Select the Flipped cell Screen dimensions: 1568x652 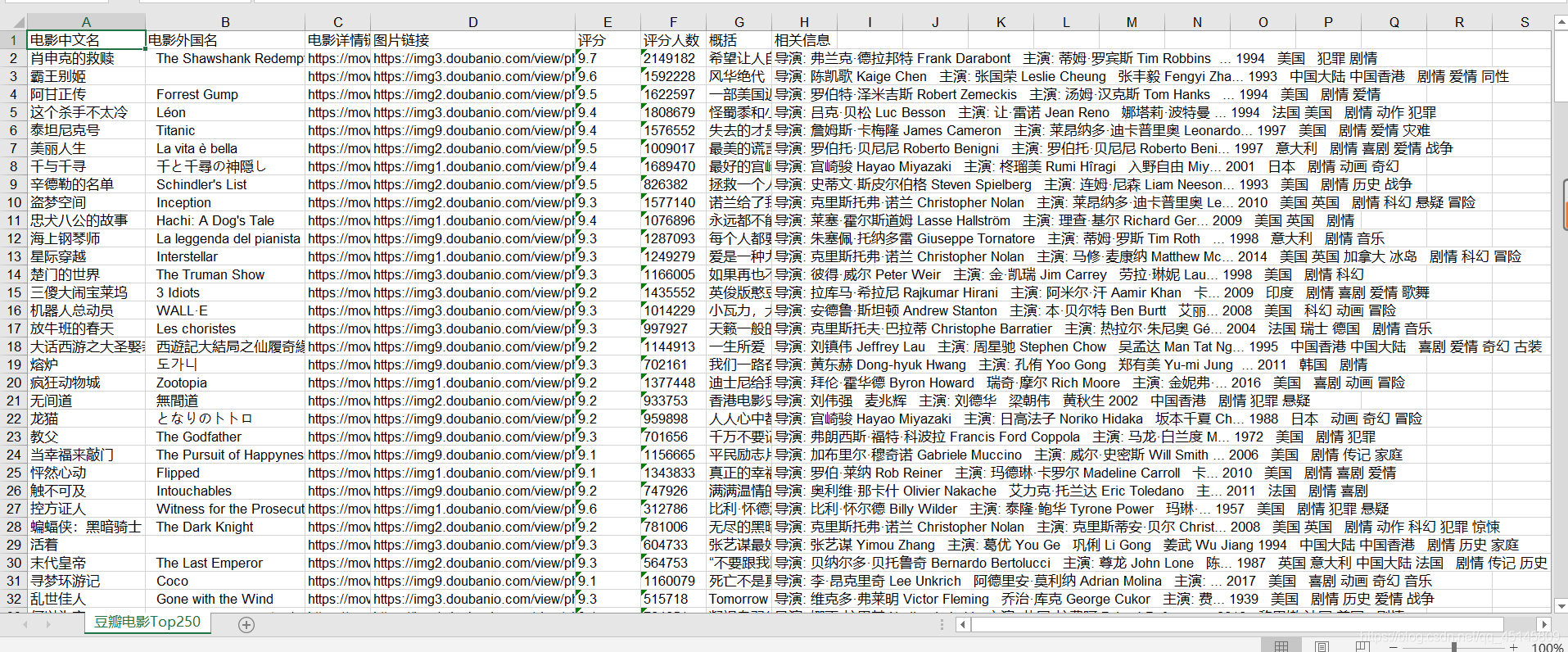[225, 473]
